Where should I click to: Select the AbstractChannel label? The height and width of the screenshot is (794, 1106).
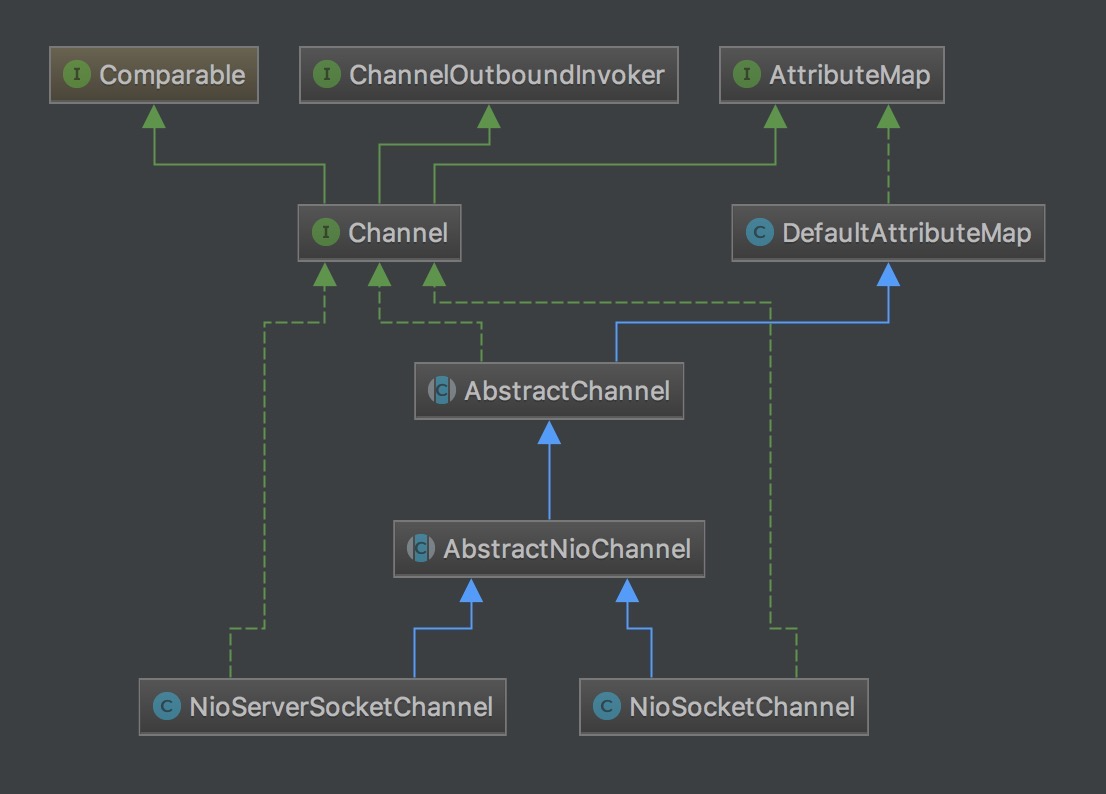click(567, 391)
